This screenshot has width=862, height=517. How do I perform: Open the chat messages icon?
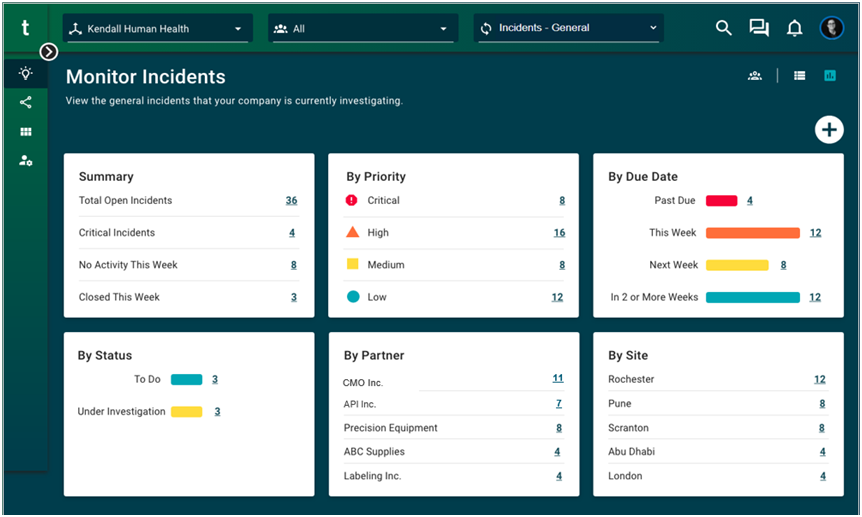(759, 28)
